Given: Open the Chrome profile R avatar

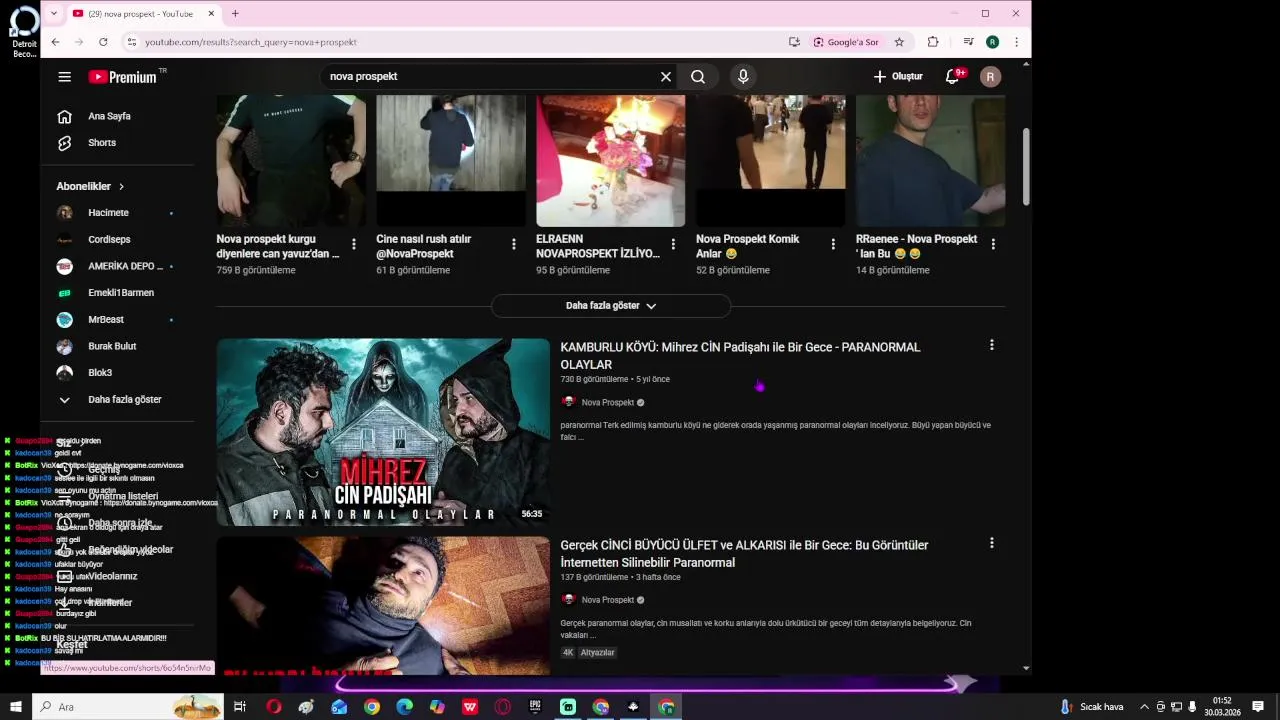Looking at the screenshot, I should click(x=992, y=42).
